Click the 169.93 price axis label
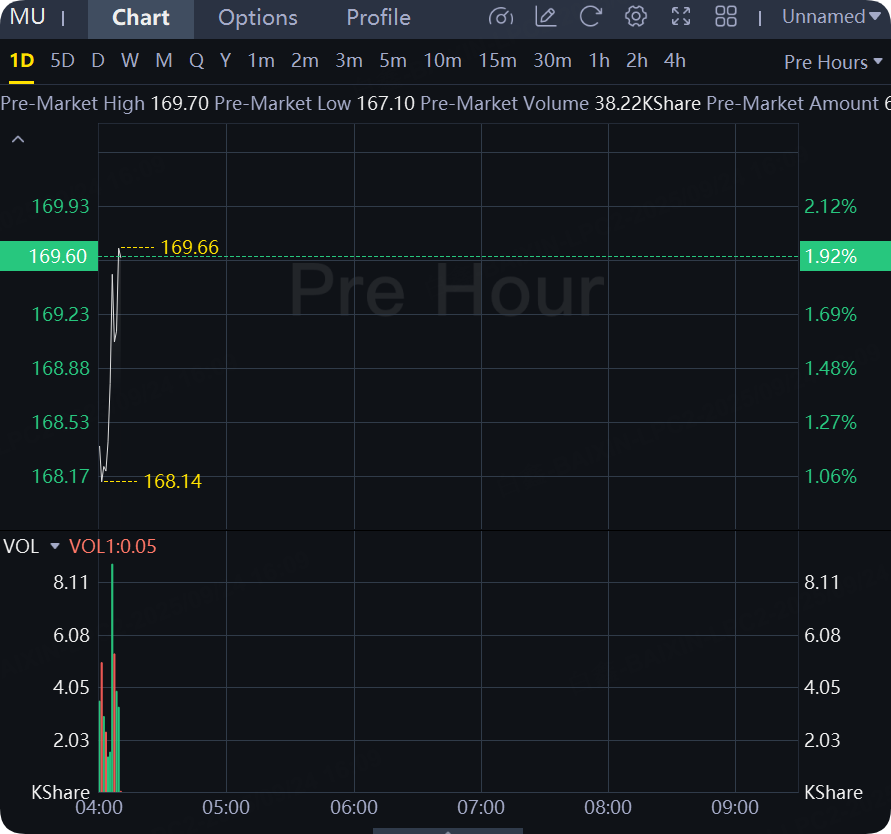 click(61, 206)
